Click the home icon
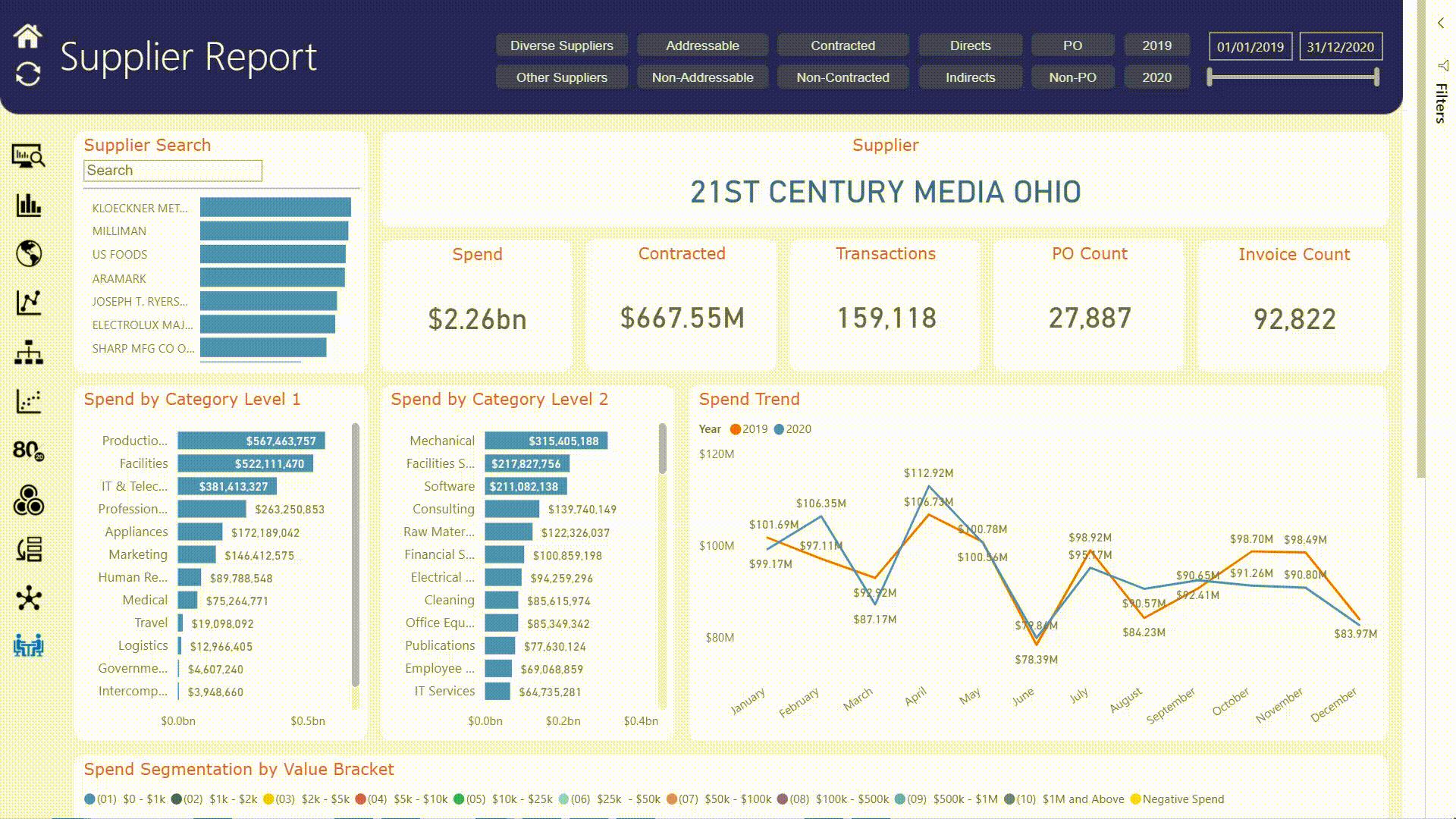The image size is (1456, 819). coord(28,36)
